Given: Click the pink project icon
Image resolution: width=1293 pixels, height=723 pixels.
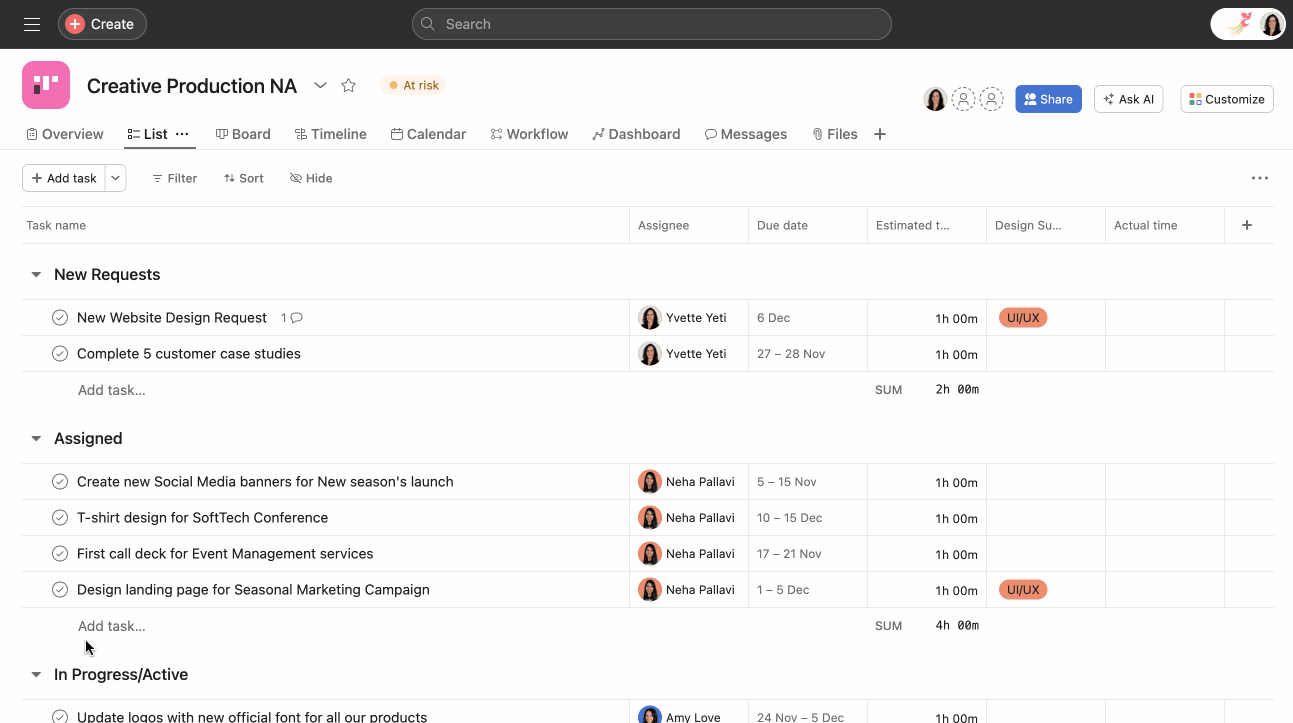Looking at the screenshot, I should coord(46,85).
